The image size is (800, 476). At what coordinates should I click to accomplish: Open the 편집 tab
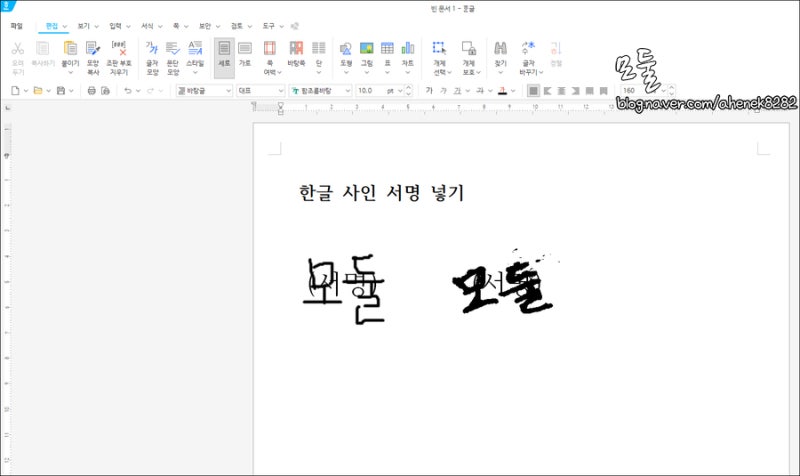[52, 26]
